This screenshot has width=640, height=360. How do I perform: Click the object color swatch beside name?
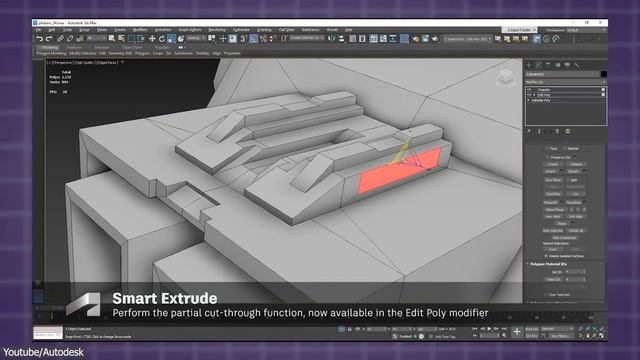[604, 74]
